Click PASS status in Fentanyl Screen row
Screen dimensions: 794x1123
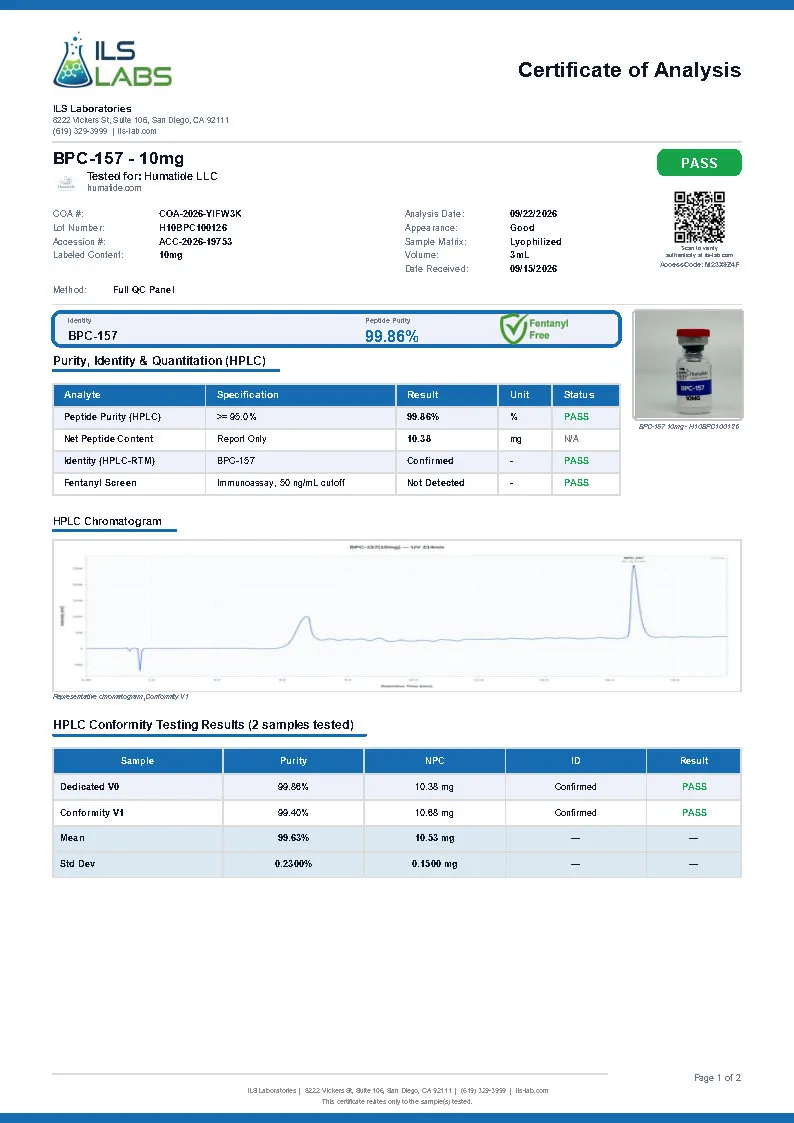(x=576, y=483)
